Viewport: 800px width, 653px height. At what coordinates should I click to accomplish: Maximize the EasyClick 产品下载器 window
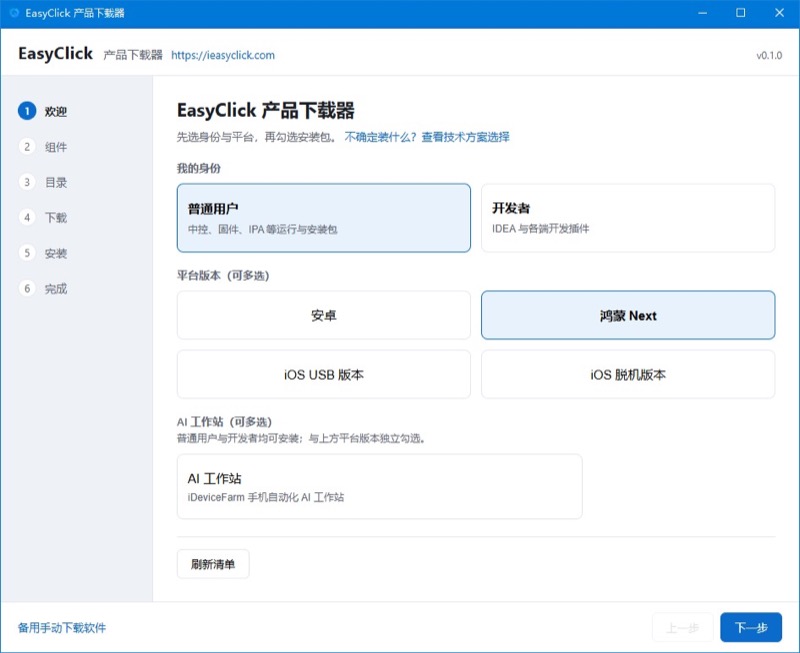pyautogui.click(x=740, y=13)
